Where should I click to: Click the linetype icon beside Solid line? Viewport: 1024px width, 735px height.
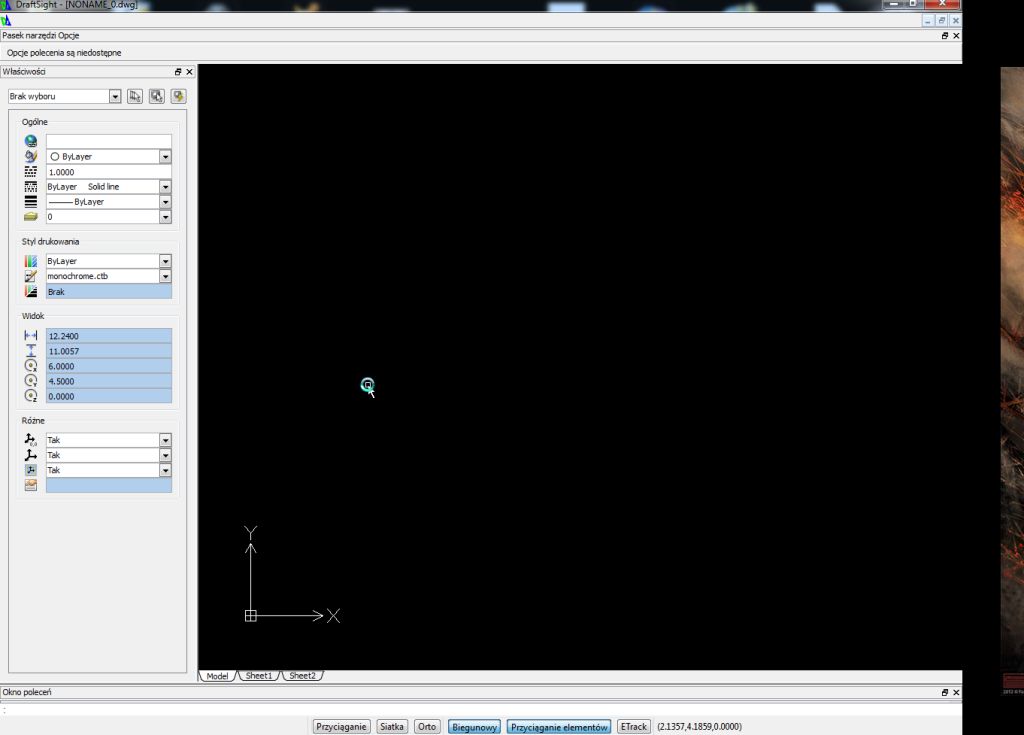point(31,186)
